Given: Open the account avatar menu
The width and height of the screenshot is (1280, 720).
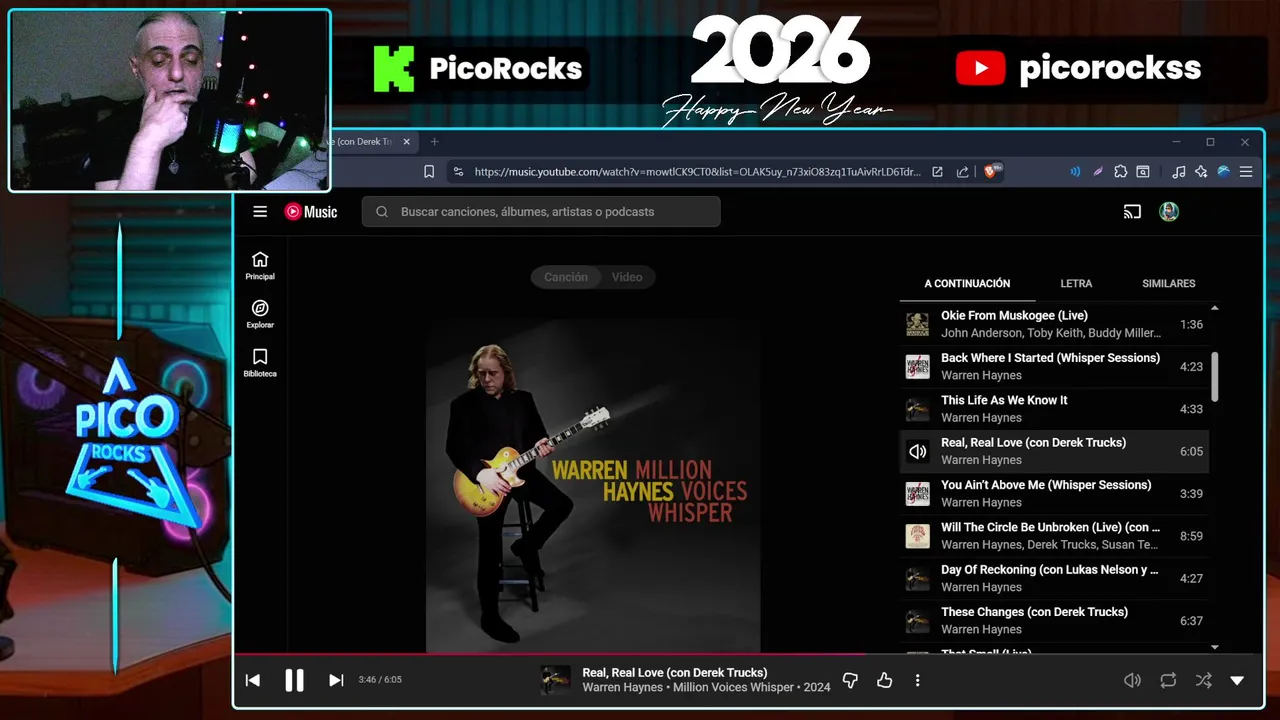Looking at the screenshot, I should click(x=1169, y=211).
